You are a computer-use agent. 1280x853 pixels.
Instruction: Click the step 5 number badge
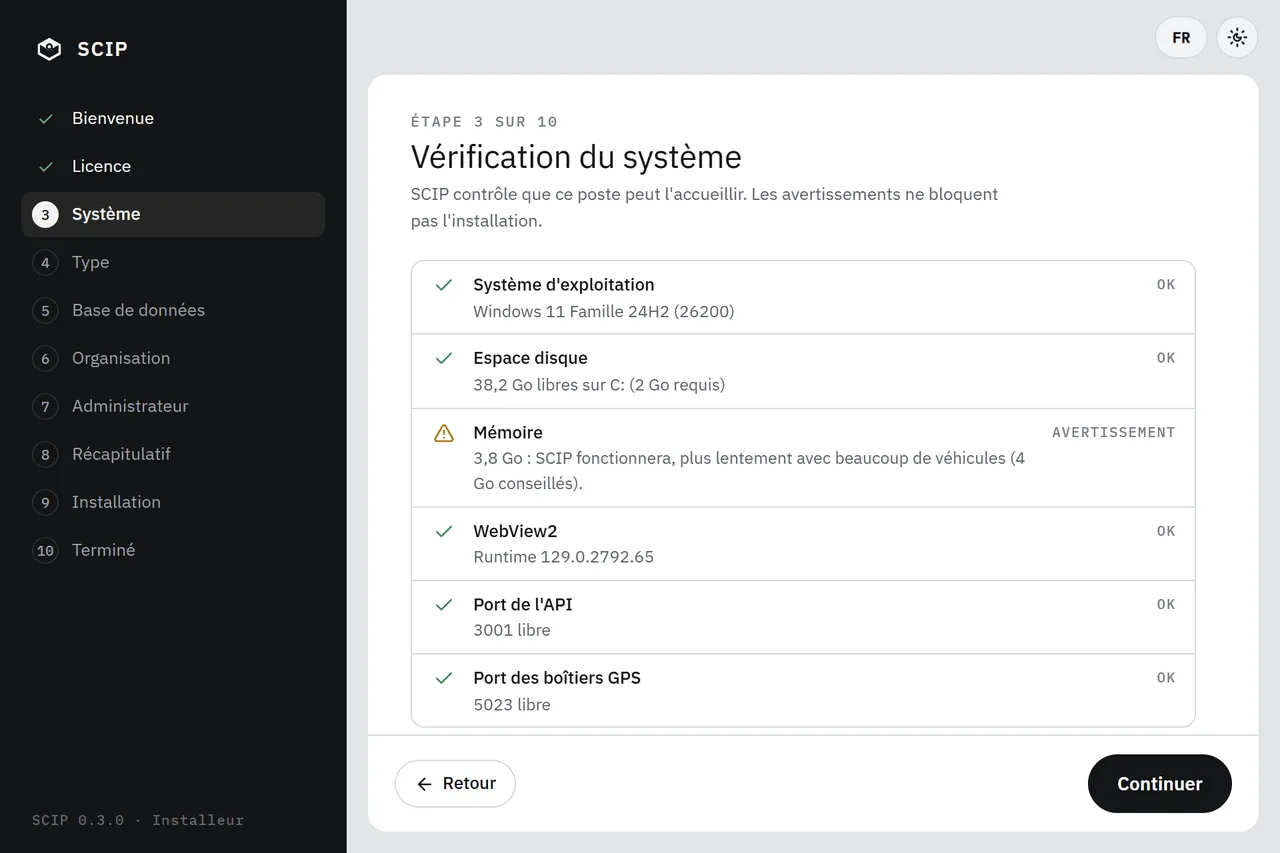[x=45, y=310]
